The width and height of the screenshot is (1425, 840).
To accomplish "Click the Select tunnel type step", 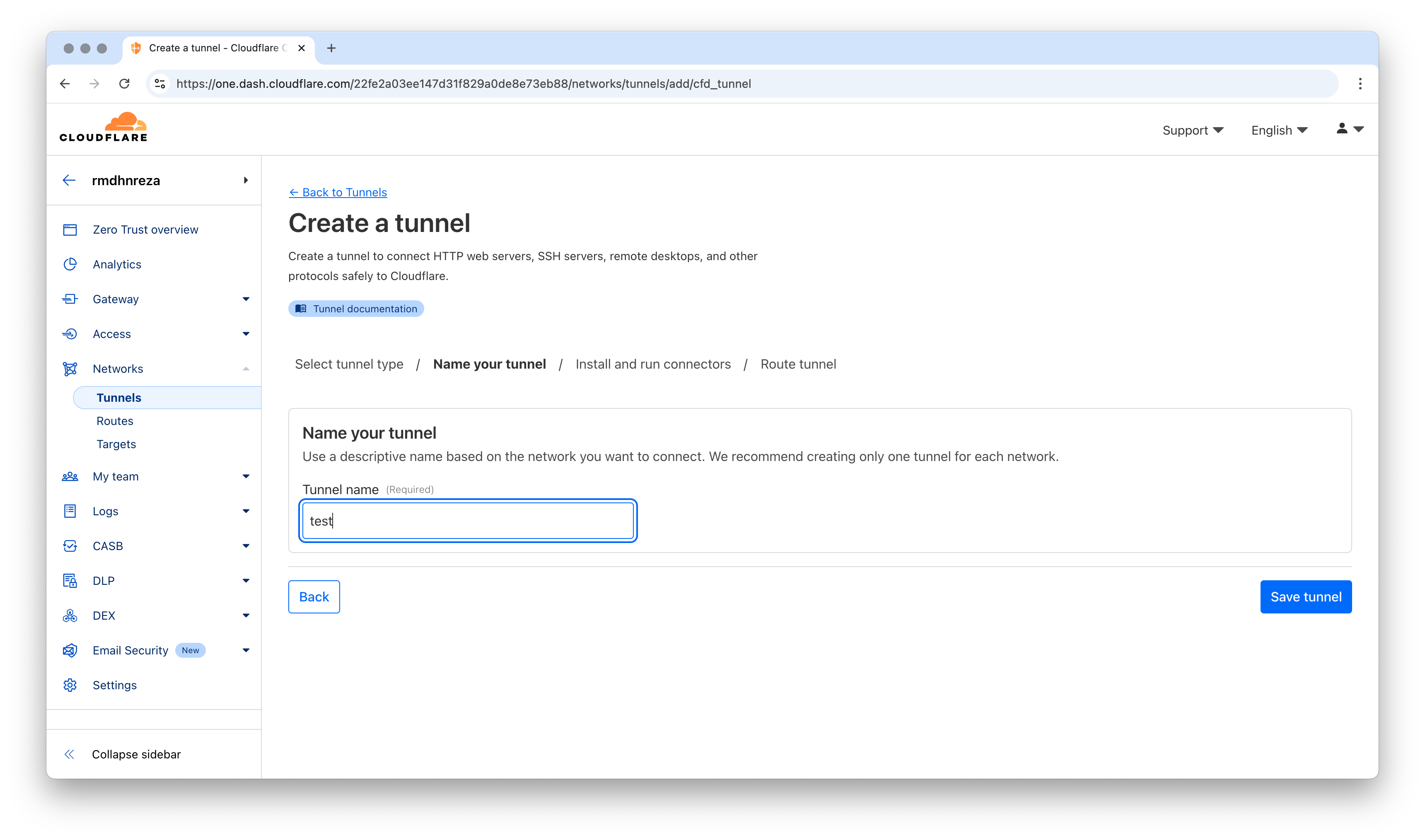I will coord(349,364).
